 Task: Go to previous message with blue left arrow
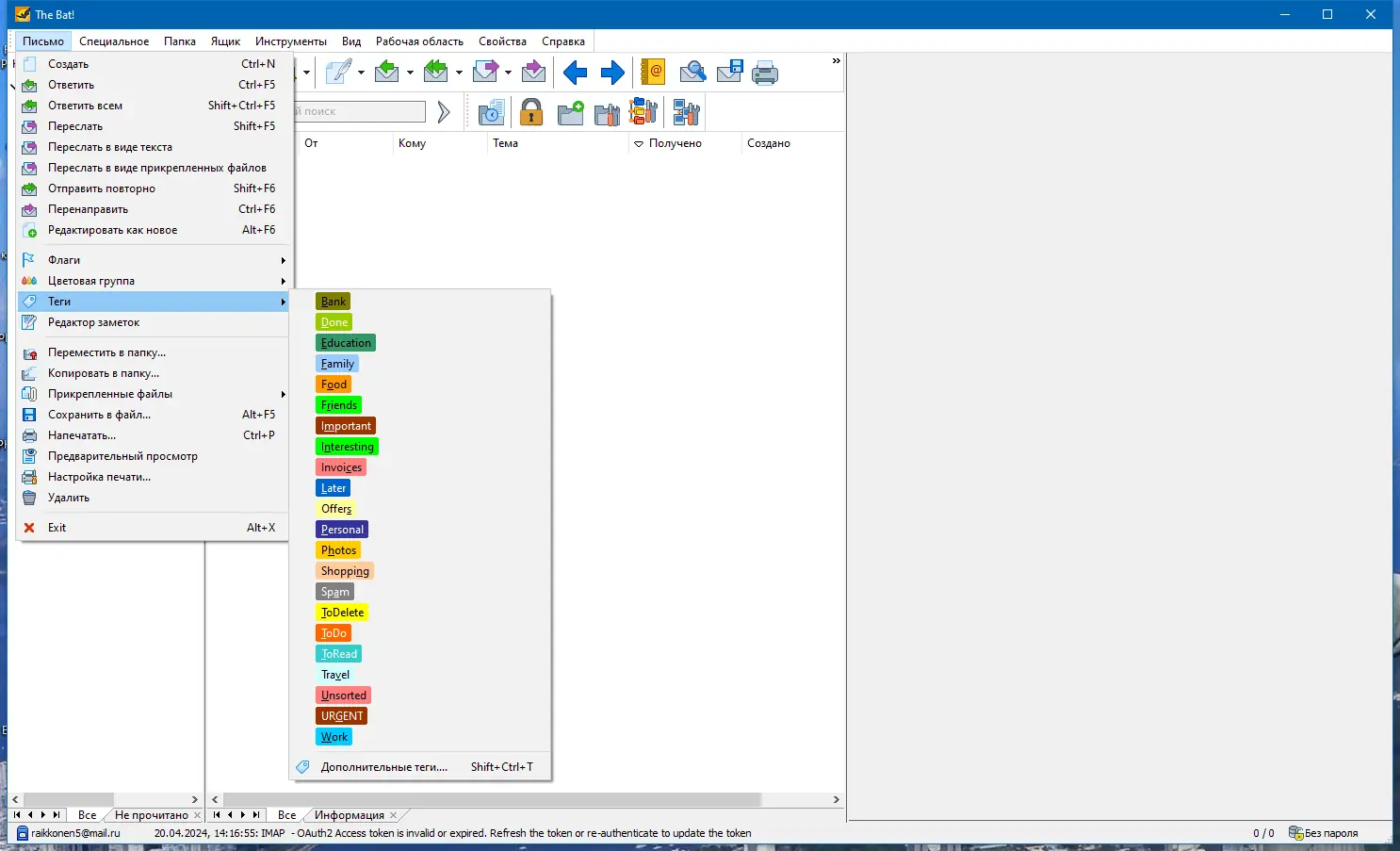[575, 73]
